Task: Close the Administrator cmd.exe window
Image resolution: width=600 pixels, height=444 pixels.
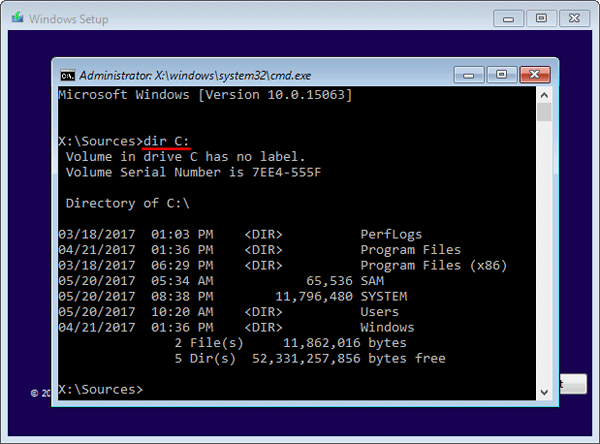Action: (x=533, y=75)
